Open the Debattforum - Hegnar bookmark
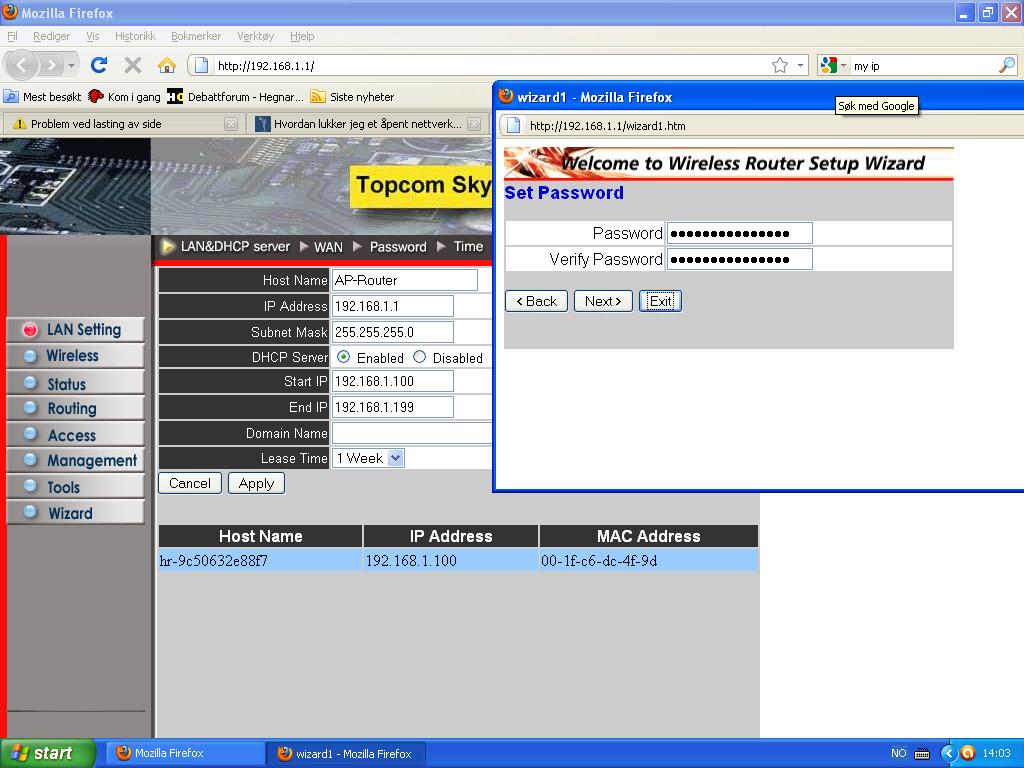 click(x=236, y=97)
